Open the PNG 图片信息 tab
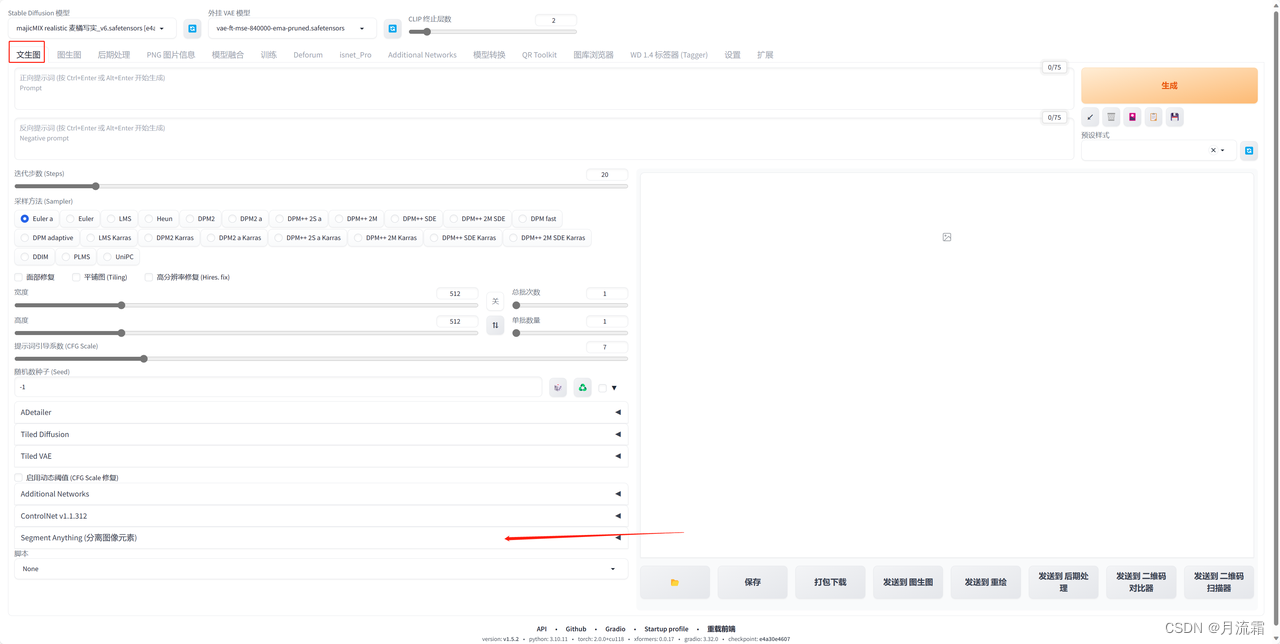1280x644 pixels. pos(171,55)
